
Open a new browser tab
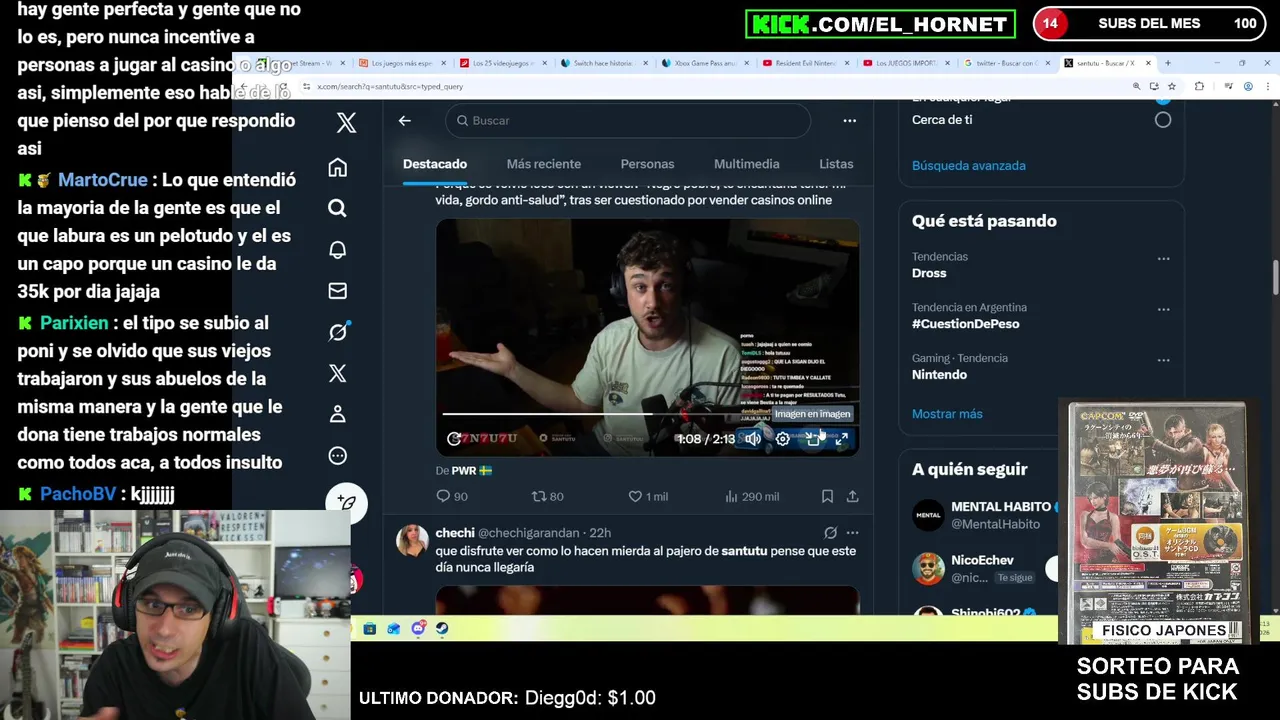pos(1167,63)
